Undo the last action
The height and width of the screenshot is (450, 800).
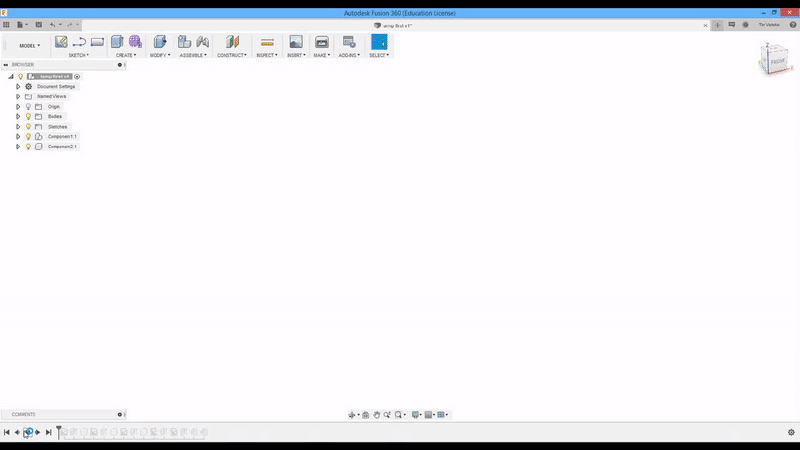tap(53, 24)
